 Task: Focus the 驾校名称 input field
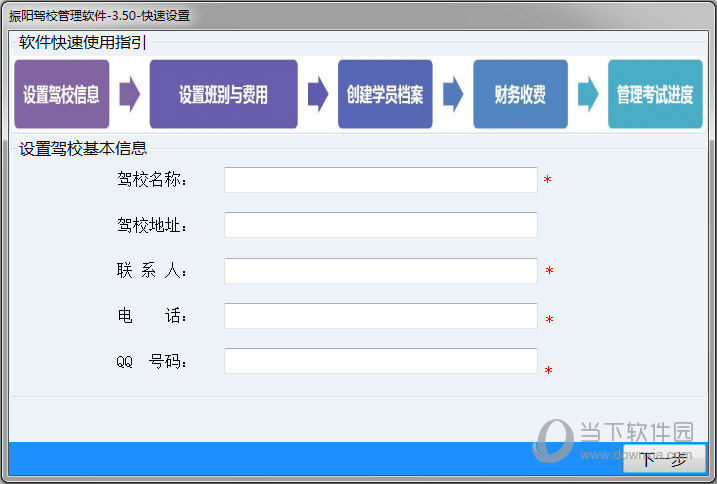(x=380, y=180)
